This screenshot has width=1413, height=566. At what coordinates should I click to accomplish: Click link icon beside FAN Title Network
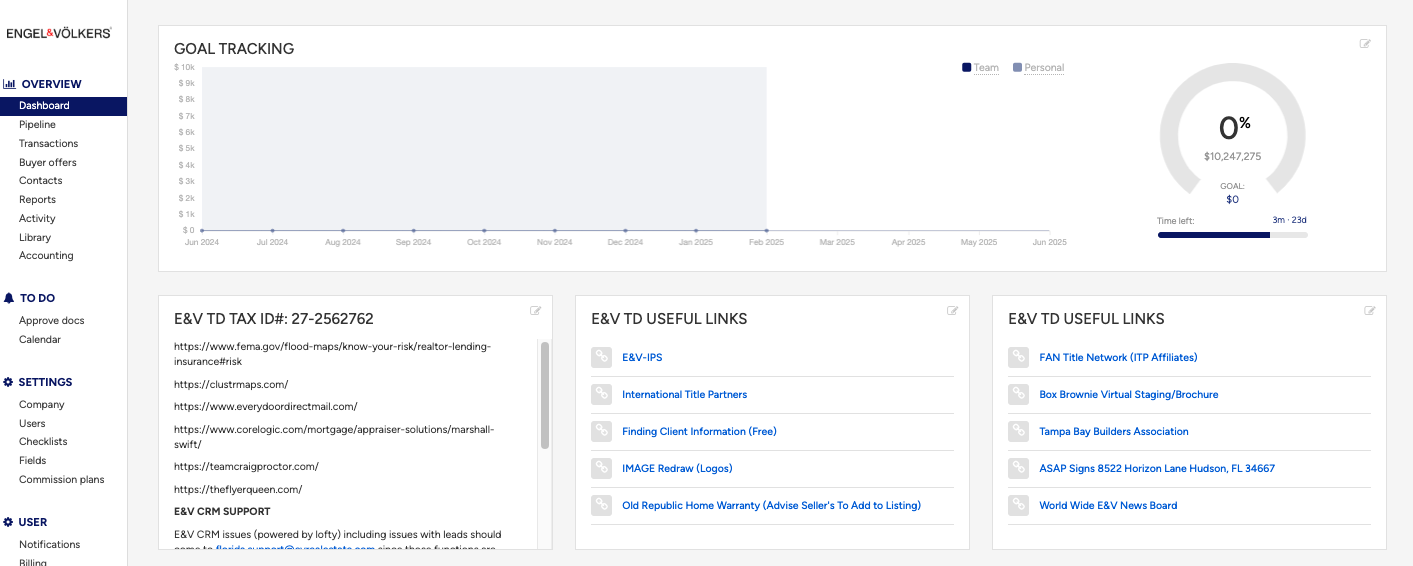coord(1018,358)
